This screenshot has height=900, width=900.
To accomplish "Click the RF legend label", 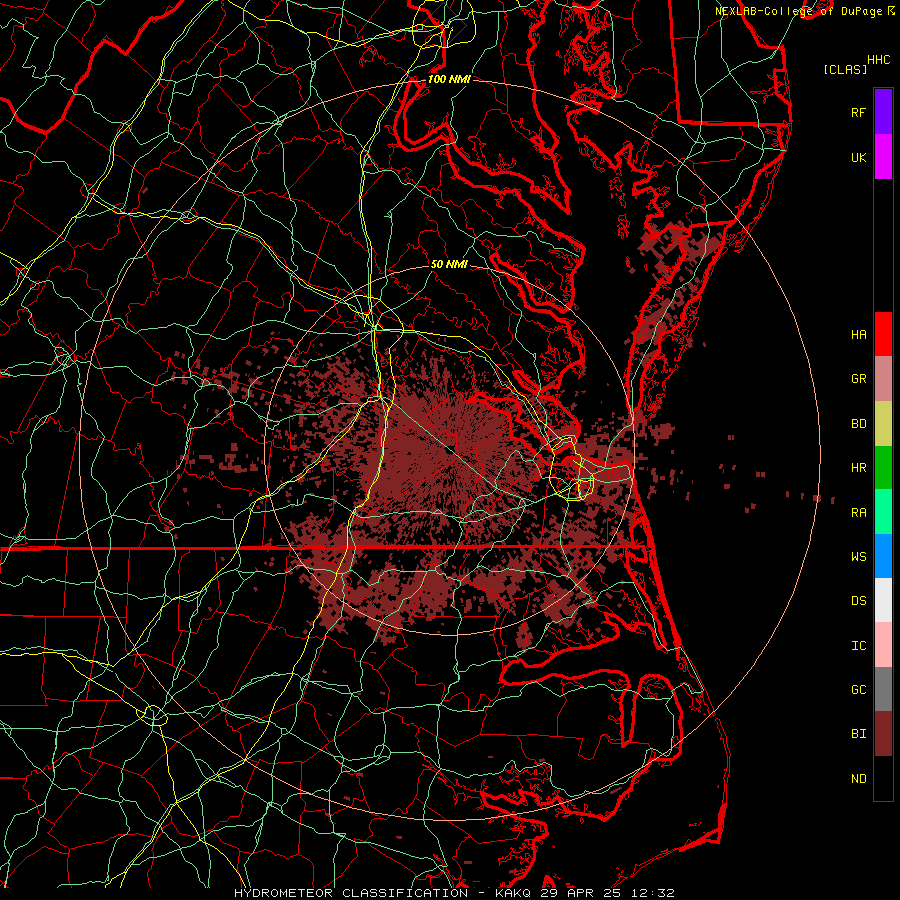I will [x=858, y=112].
